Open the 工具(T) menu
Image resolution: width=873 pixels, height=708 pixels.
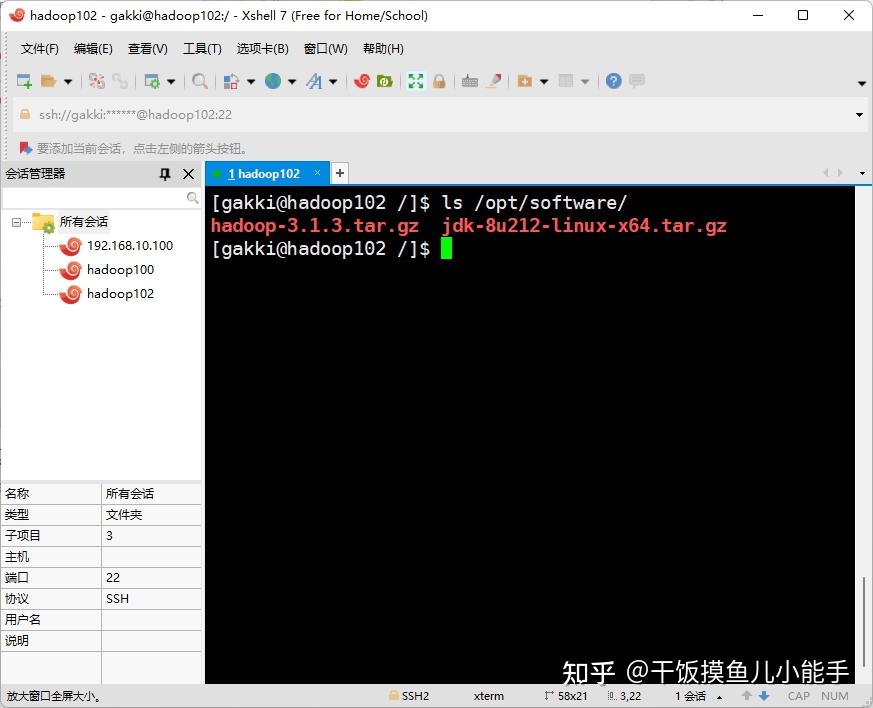click(202, 48)
